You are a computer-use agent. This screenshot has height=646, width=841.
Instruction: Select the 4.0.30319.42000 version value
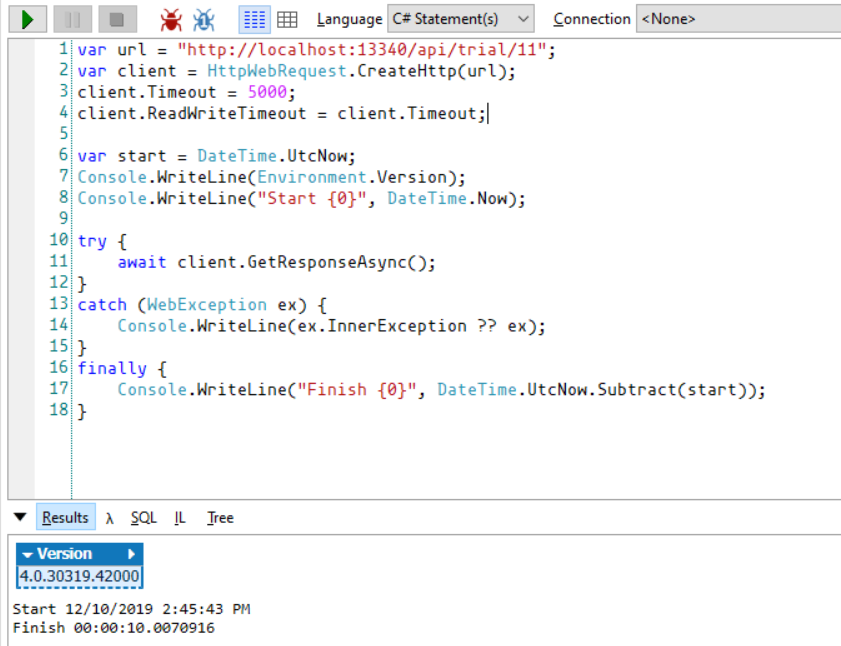[x=79, y=576]
